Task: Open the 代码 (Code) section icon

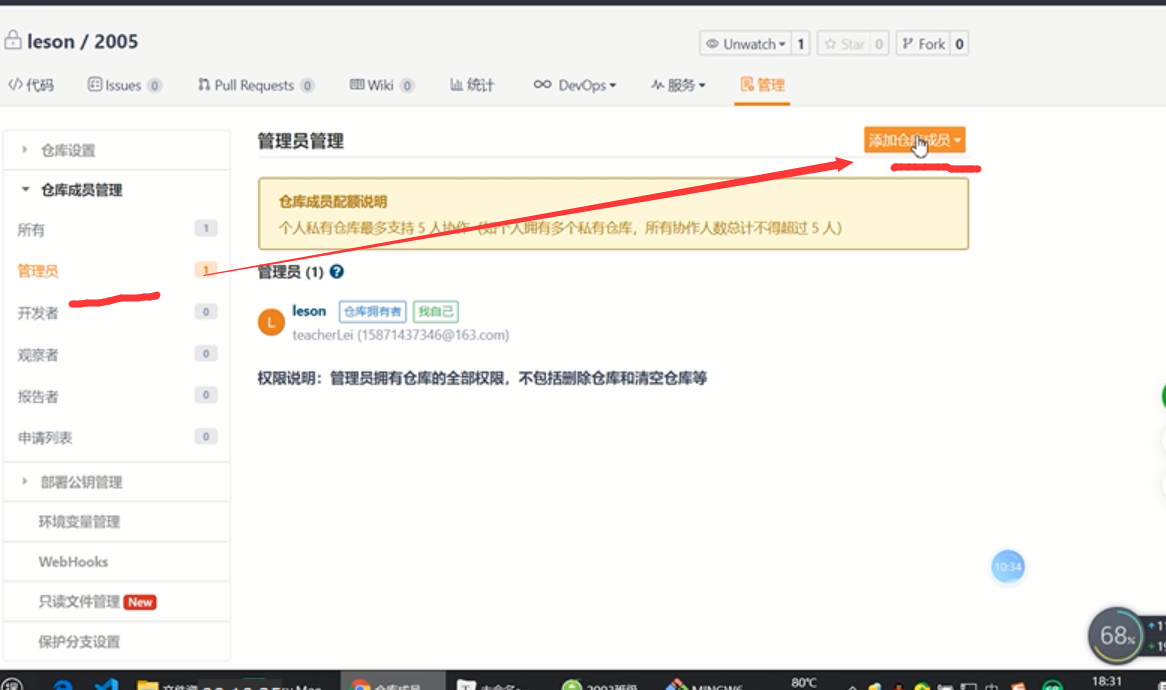Action: [17, 85]
